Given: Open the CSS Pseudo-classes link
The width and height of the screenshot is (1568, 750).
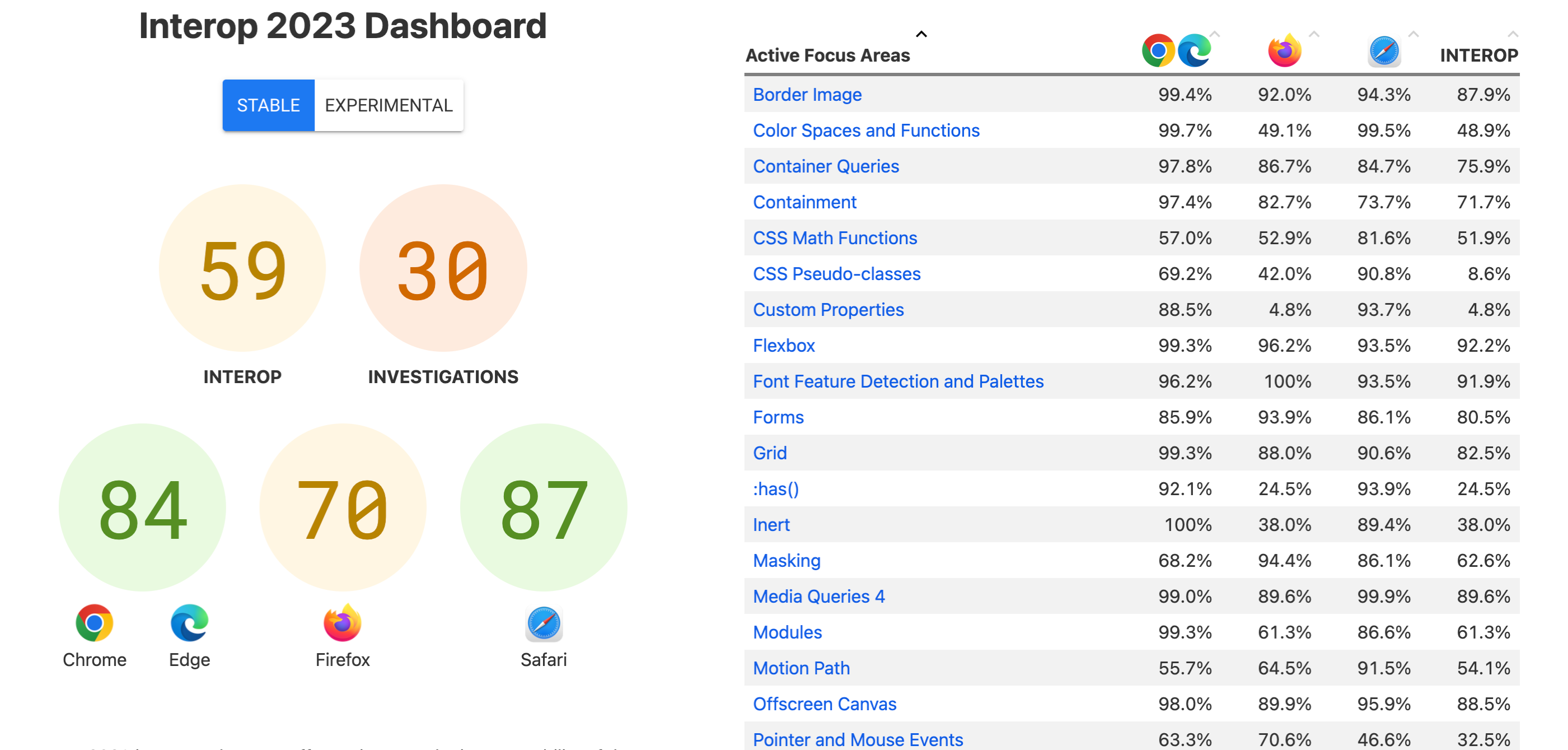Looking at the screenshot, I should 837,274.
